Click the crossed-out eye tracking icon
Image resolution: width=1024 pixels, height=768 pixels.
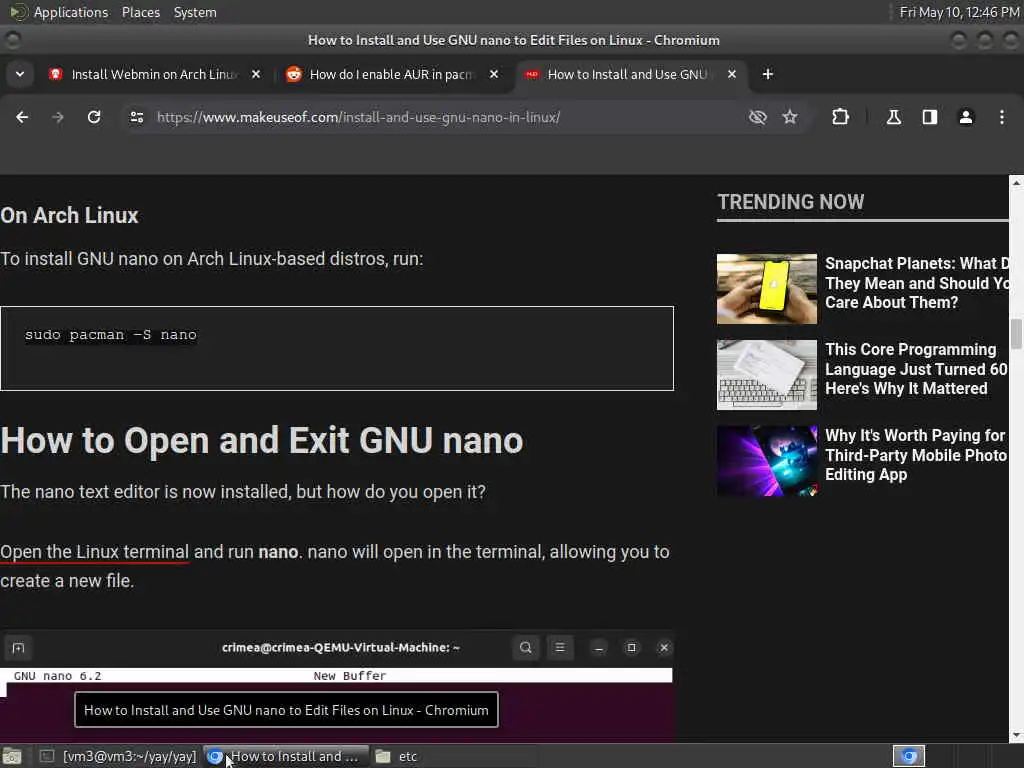click(758, 117)
